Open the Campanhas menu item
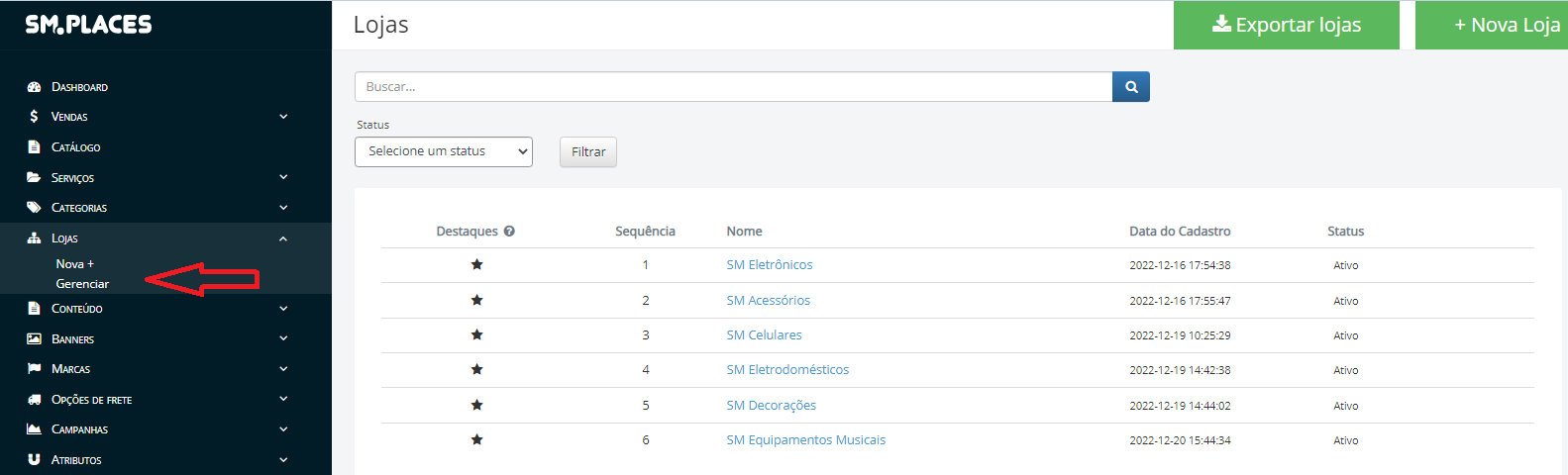The width and height of the screenshot is (1568, 475). [x=79, y=429]
